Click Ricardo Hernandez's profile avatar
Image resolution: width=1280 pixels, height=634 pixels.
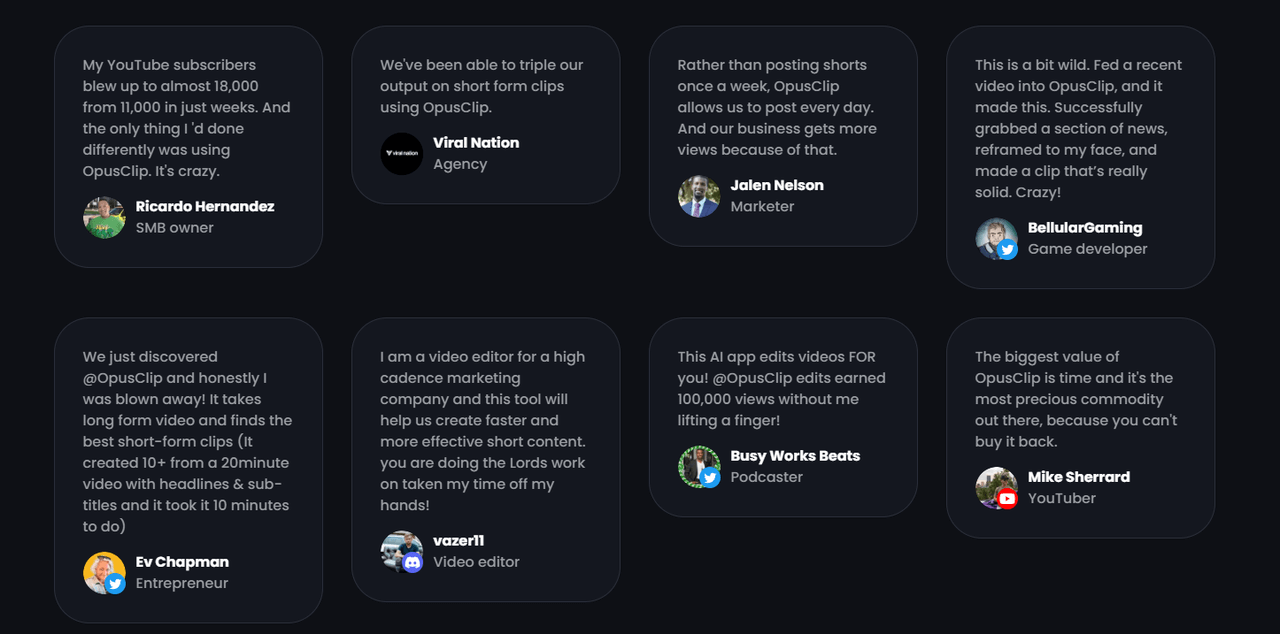click(x=104, y=217)
